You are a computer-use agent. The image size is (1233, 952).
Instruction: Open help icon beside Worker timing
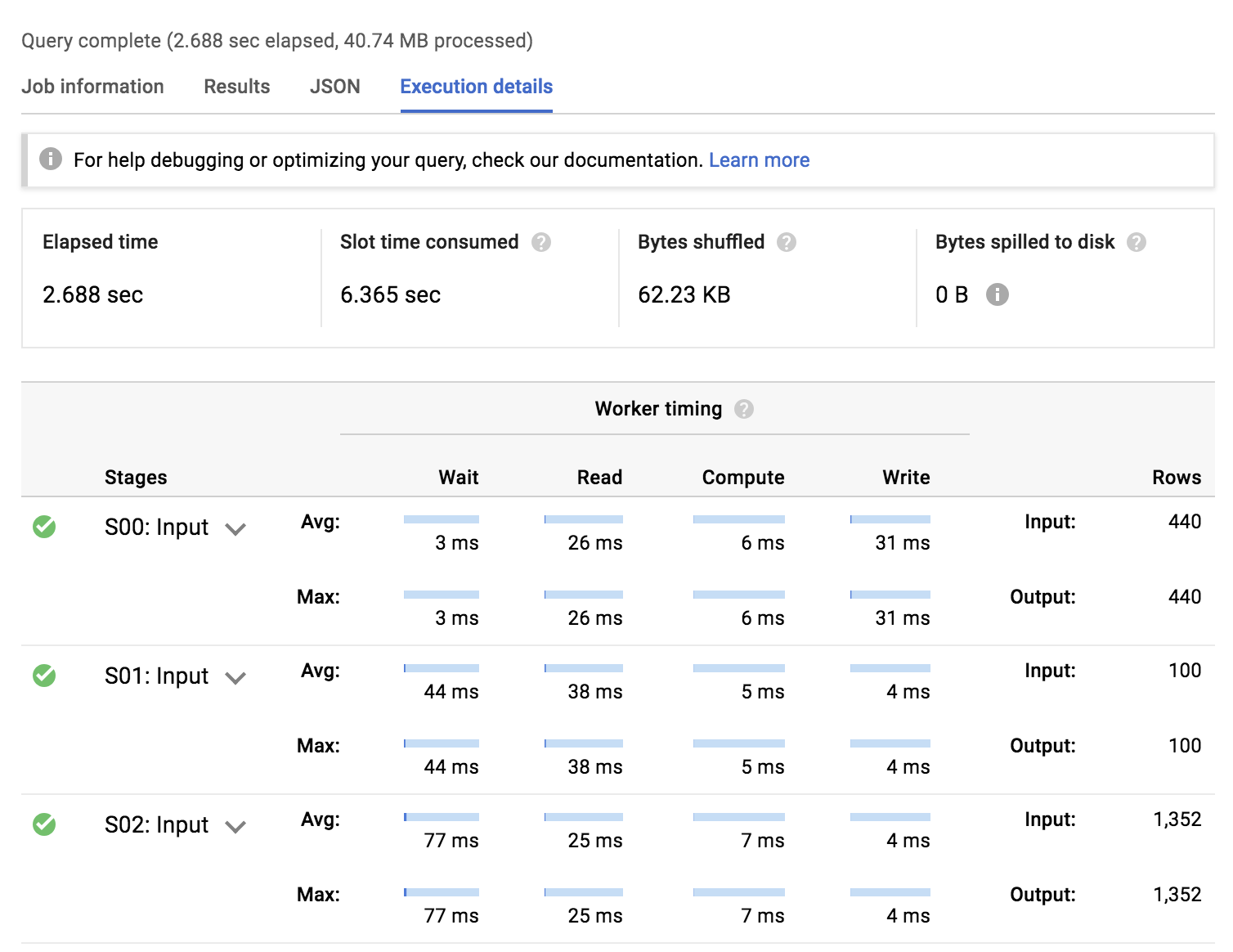pos(744,409)
